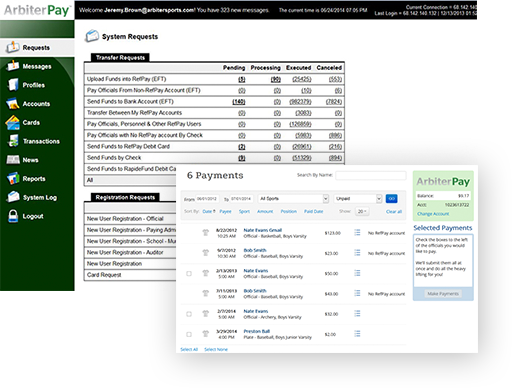Click the Select All link
The width and height of the screenshot is (512, 388).
pyautogui.click(x=189, y=349)
